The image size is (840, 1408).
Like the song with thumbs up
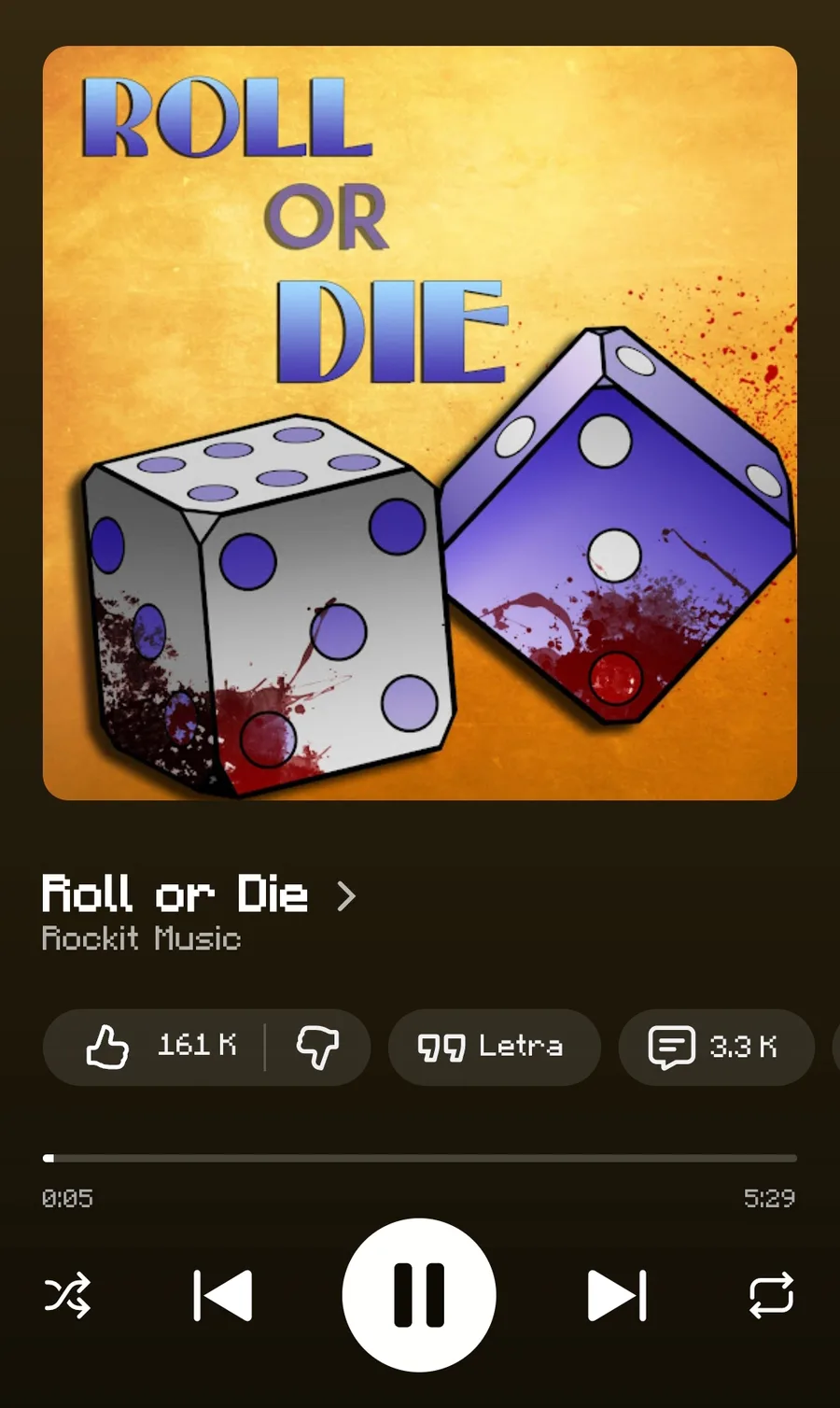[x=106, y=1047]
